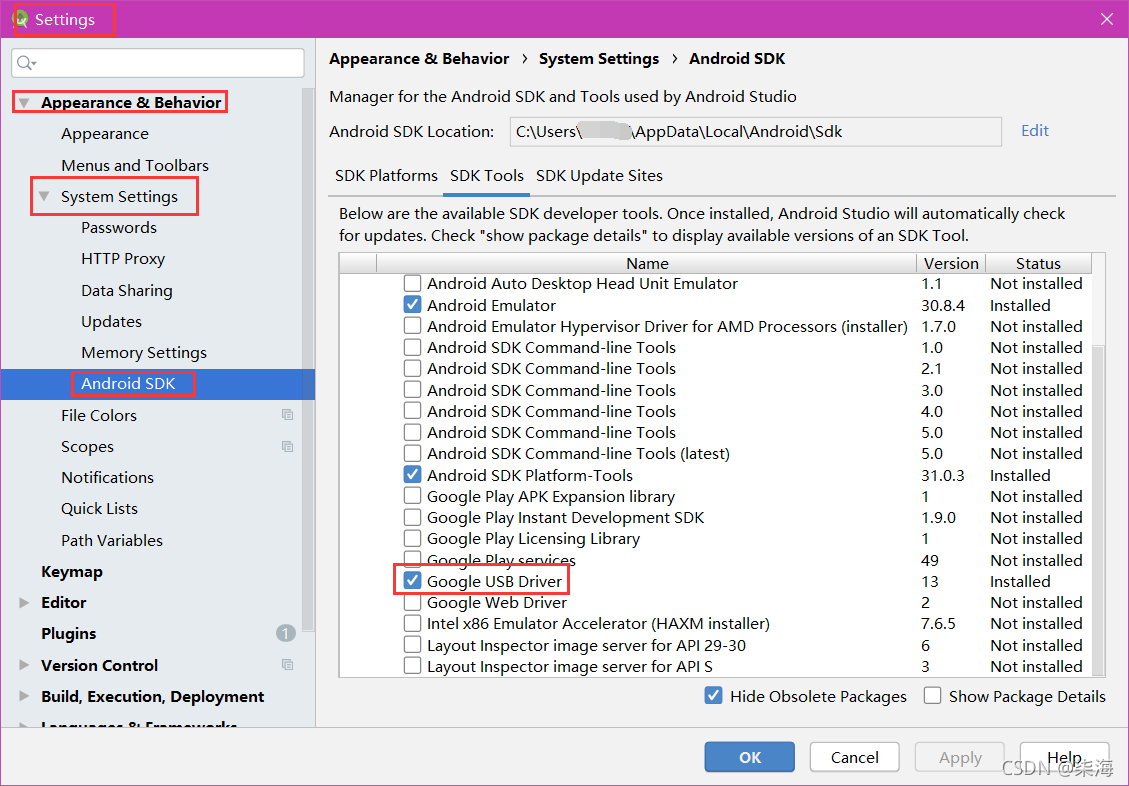Click the Android Studio logo in title bar
The height and width of the screenshot is (786, 1129).
pyautogui.click(x=20, y=19)
